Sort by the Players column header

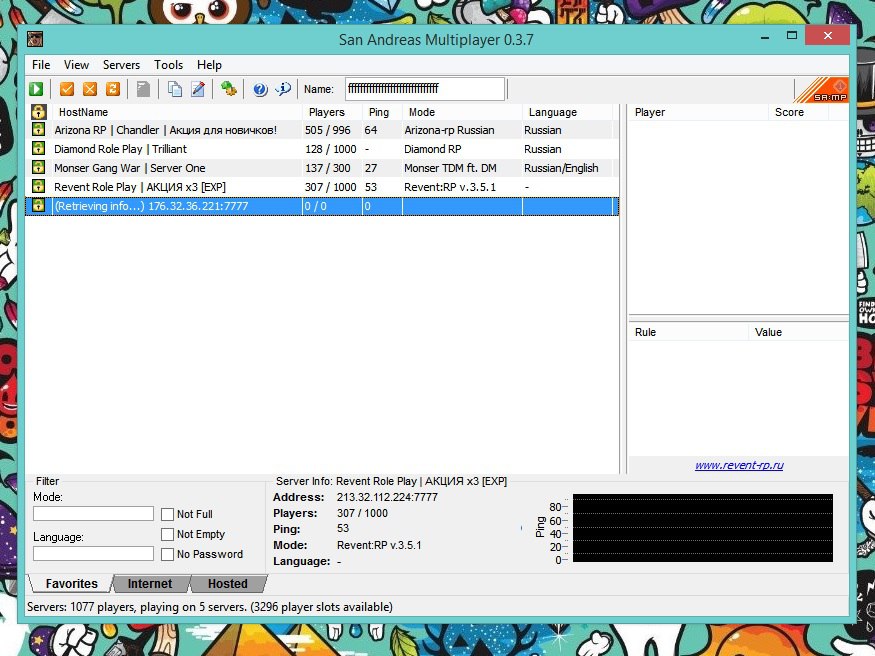[x=332, y=112]
